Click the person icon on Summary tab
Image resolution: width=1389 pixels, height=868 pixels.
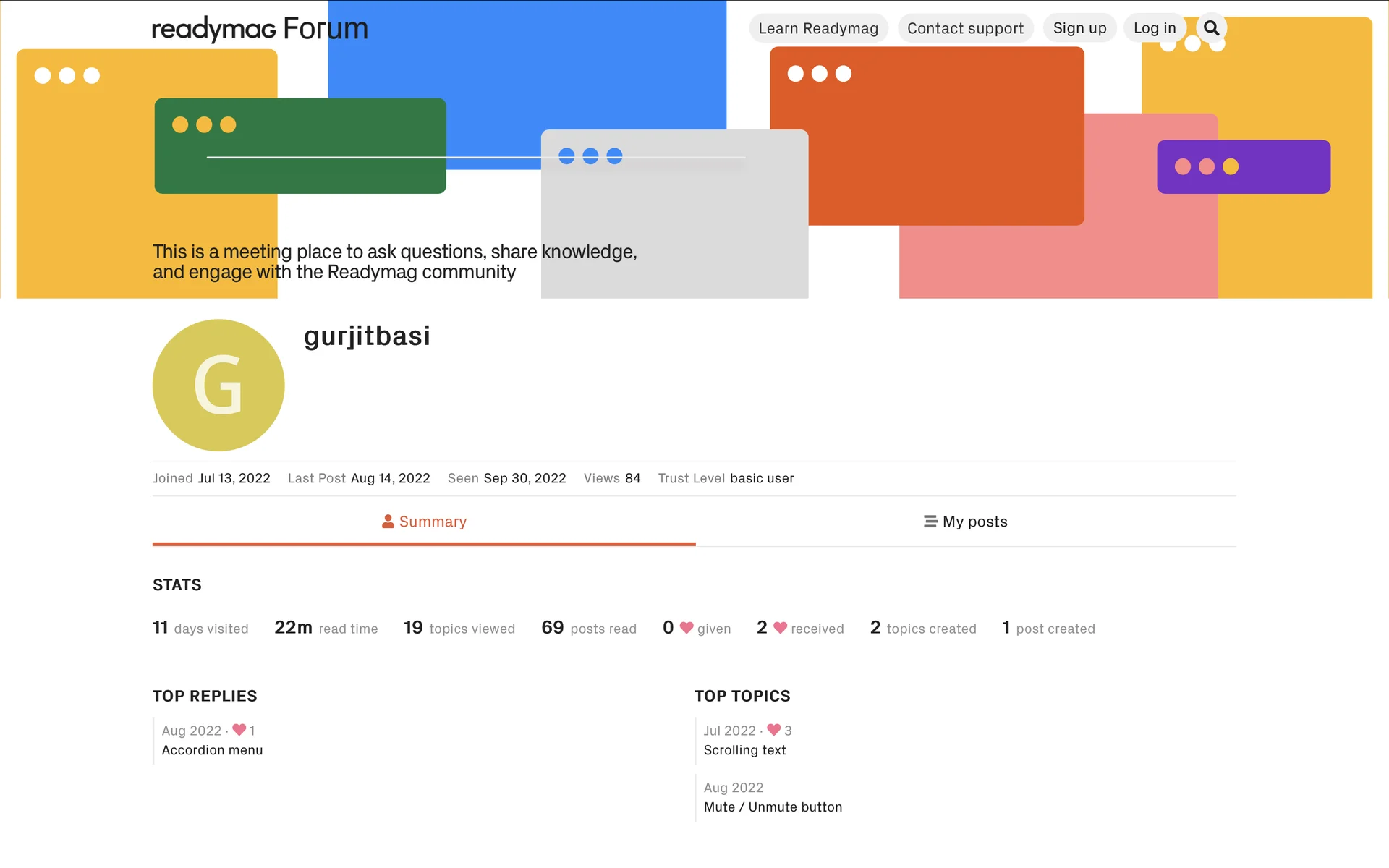tap(388, 522)
